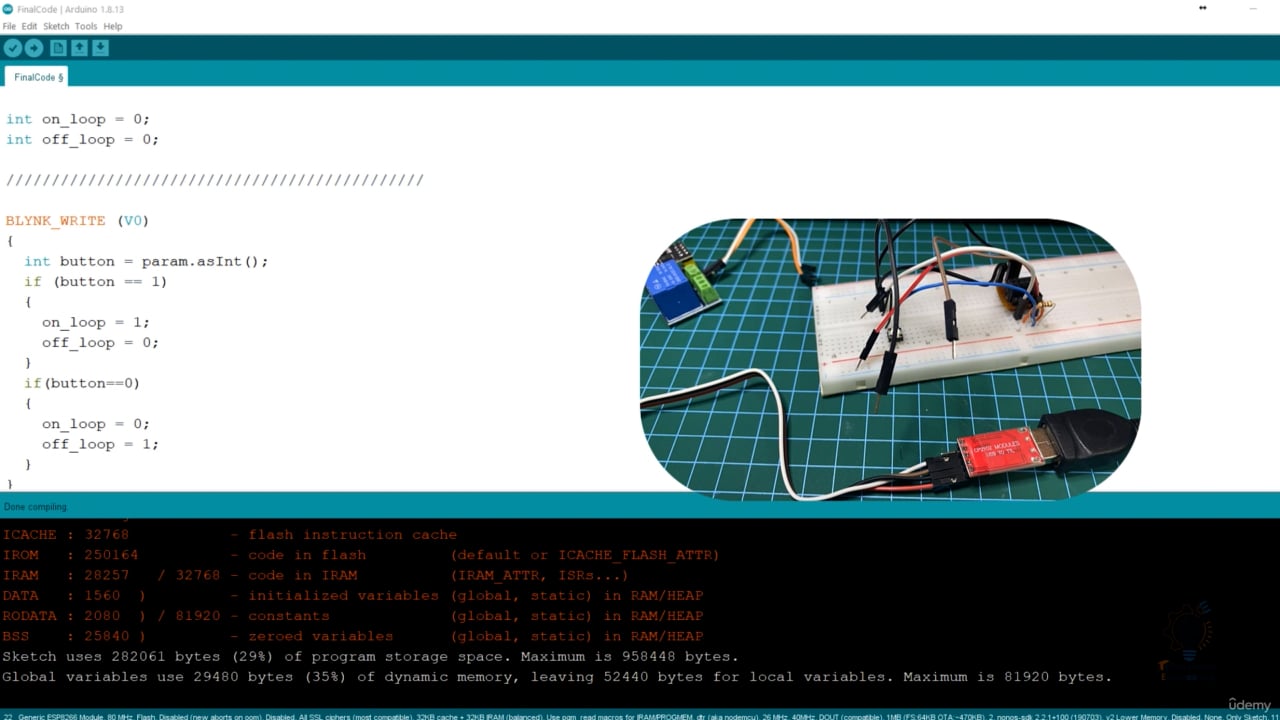
Task: Click the 'int on_loop = 0;' code line
Action: pyautogui.click(x=78, y=119)
